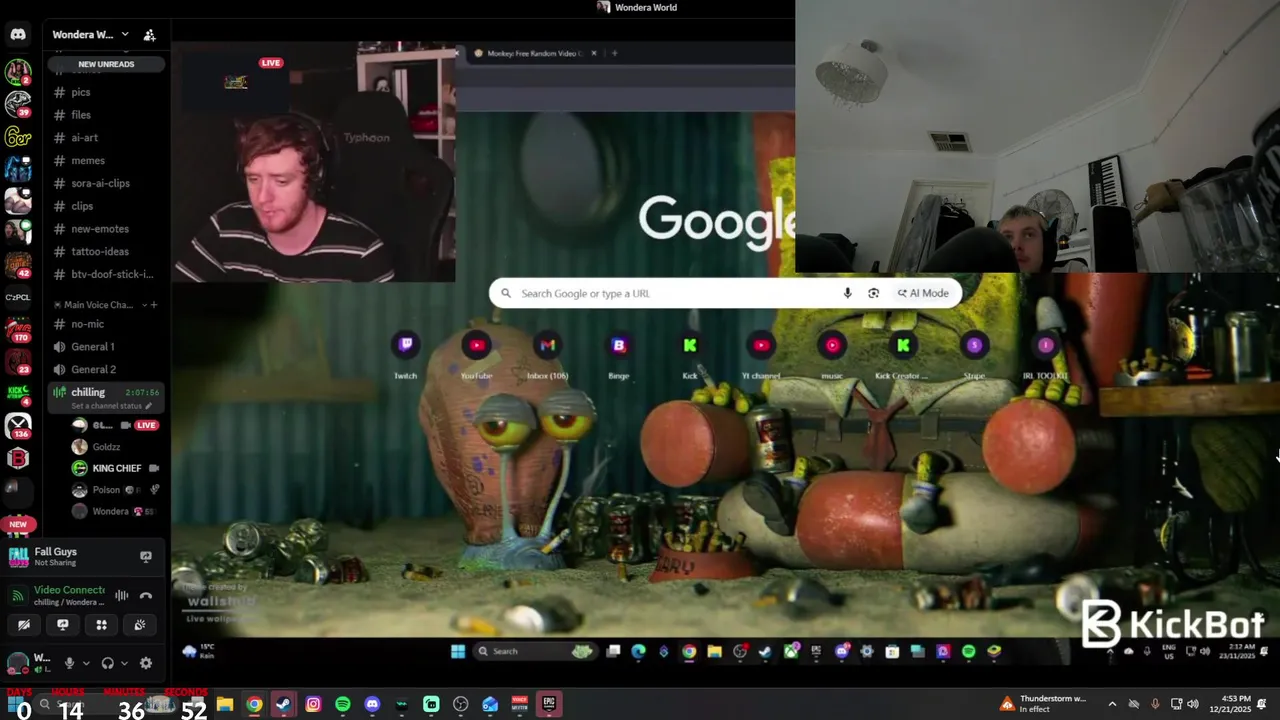Image resolution: width=1280 pixels, height=720 pixels.
Task: Select KING CHIEF in voice list
Action: (116, 468)
